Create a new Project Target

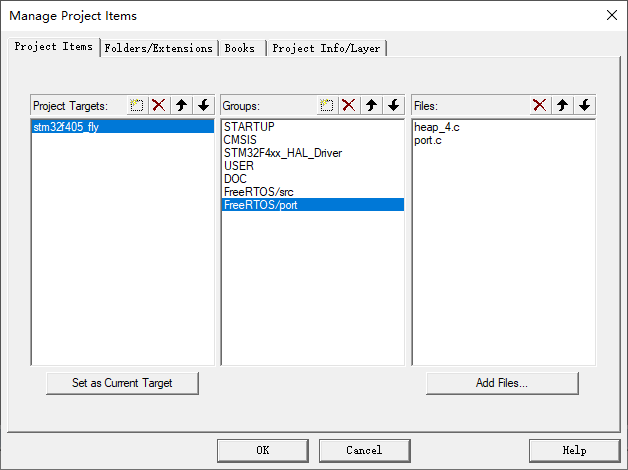tap(137, 106)
